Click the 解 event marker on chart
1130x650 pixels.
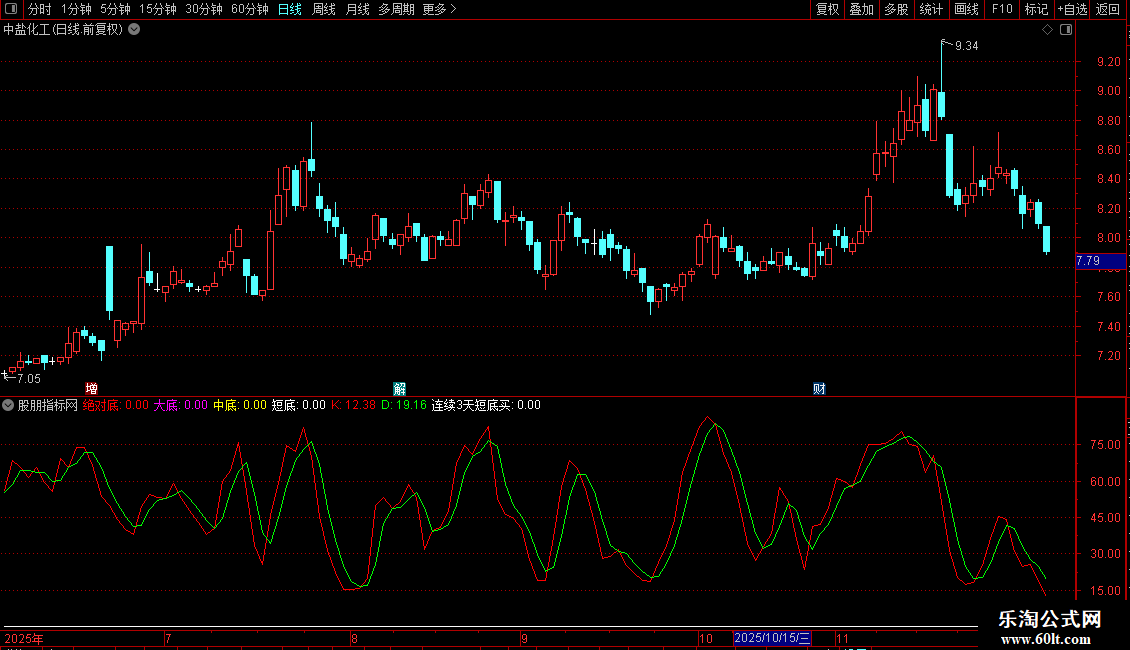click(x=399, y=388)
